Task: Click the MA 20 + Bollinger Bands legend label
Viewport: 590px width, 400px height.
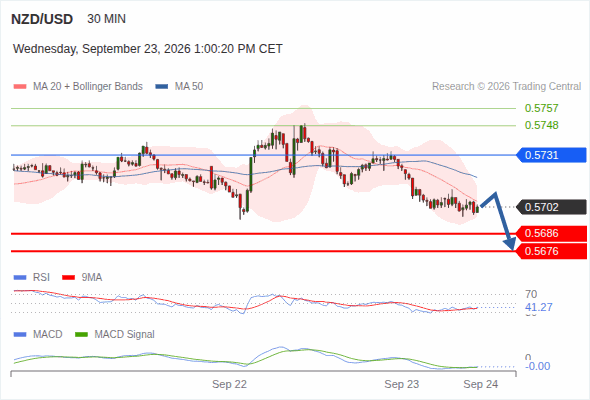Action: [88, 87]
